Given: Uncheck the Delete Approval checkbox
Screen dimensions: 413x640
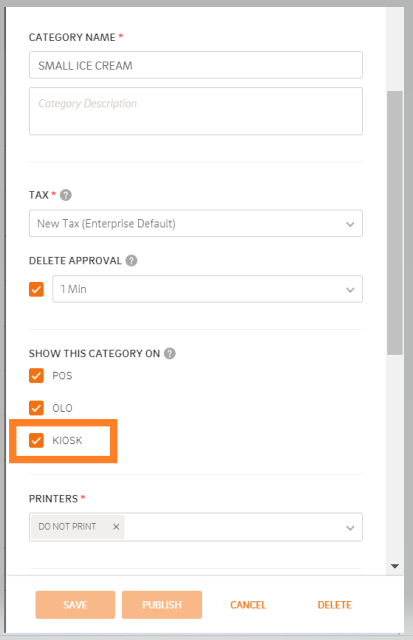Looking at the screenshot, I should pyautogui.click(x=36, y=289).
